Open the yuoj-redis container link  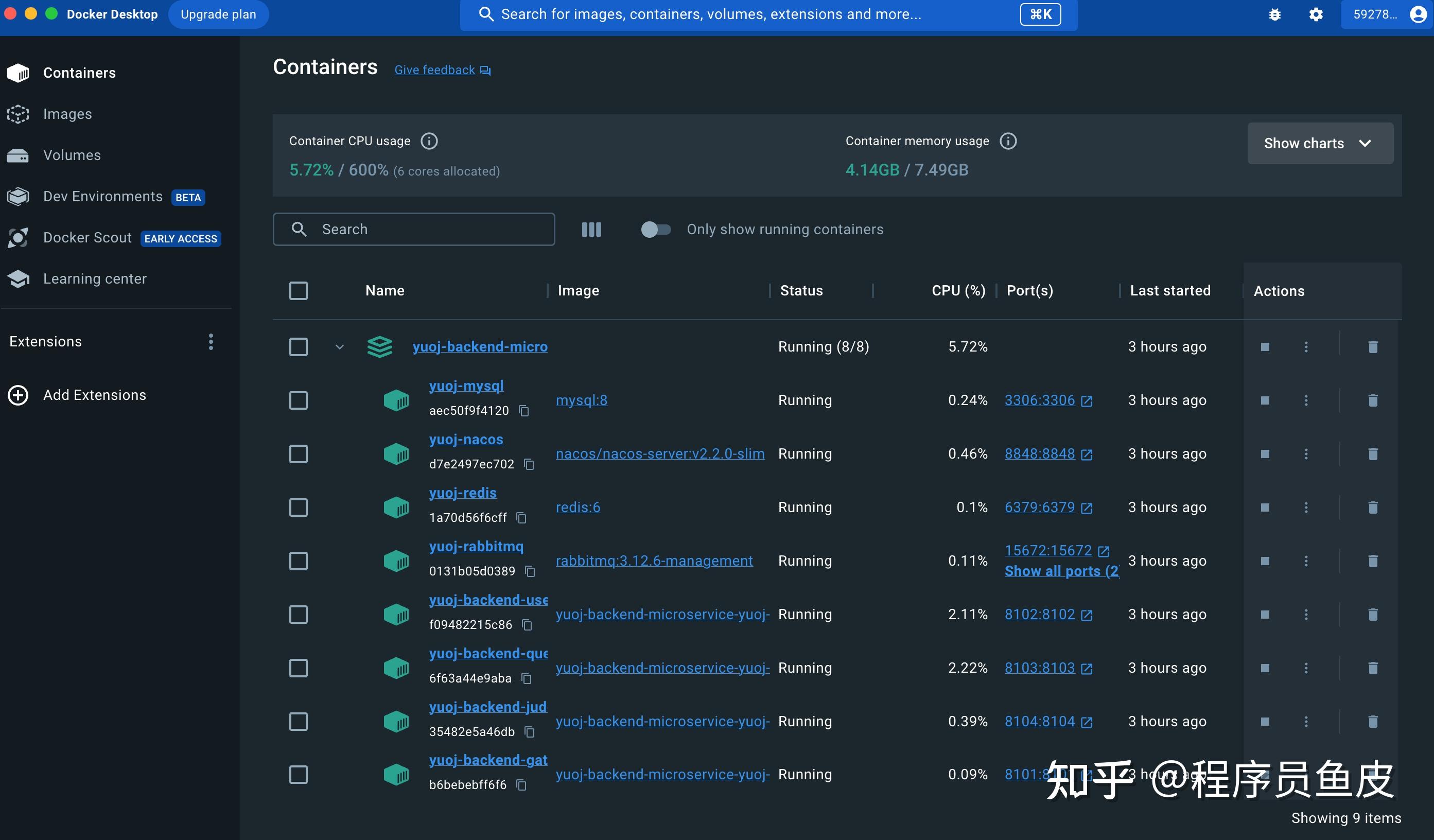[x=463, y=493]
